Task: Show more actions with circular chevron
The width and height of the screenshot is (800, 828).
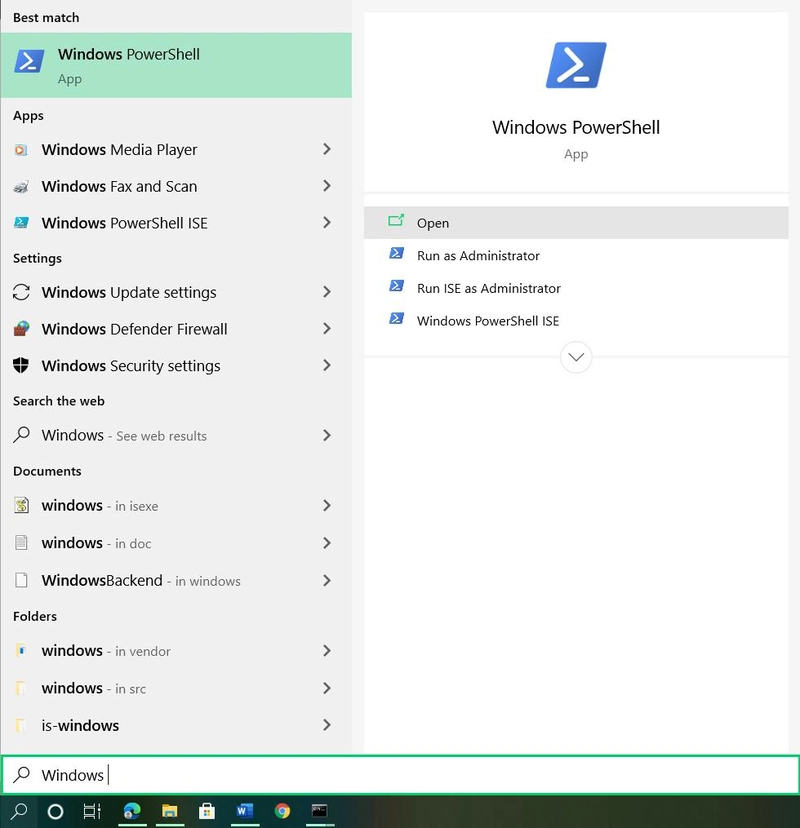Action: pyautogui.click(x=576, y=357)
